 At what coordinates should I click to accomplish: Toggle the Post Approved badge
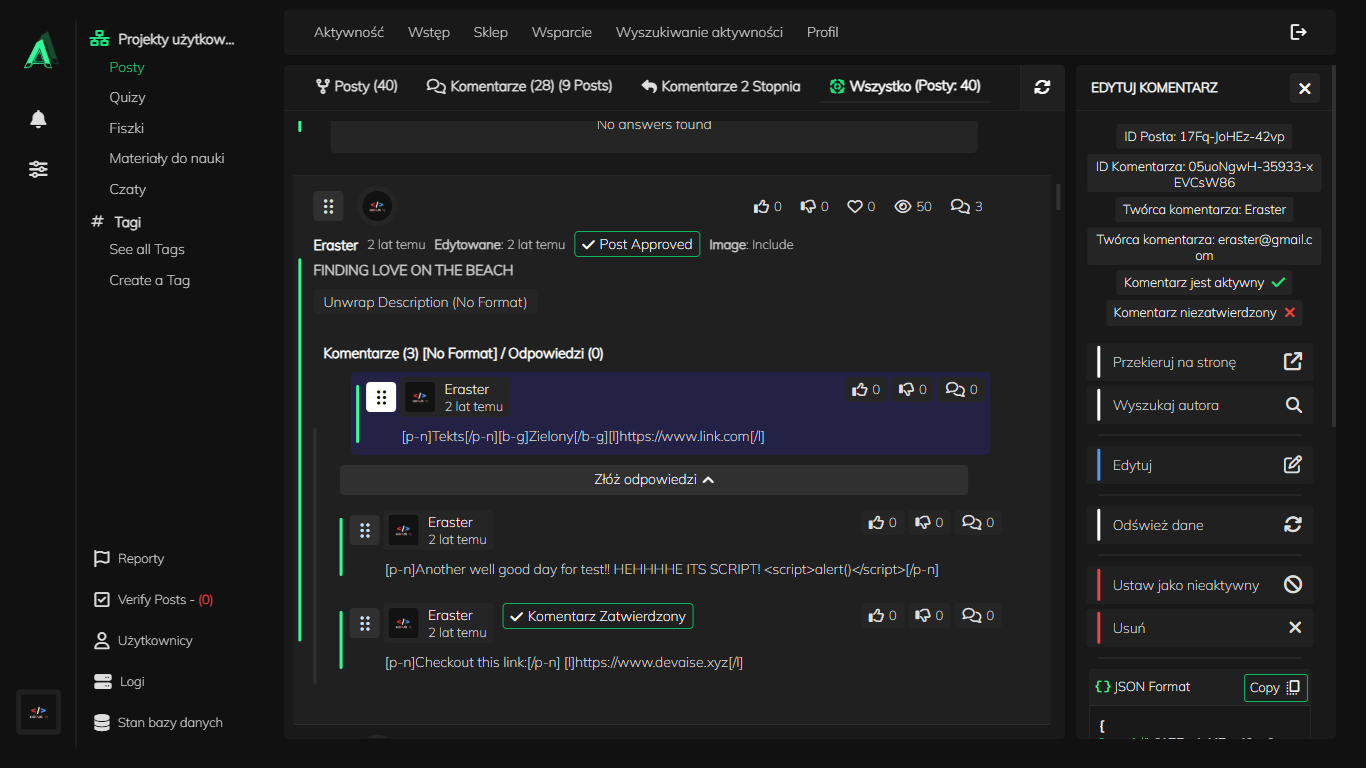click(637, 245)
